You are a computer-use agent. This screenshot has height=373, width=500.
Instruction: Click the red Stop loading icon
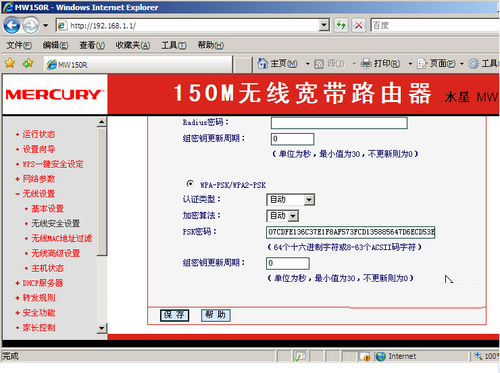click(x=359, y=25)
